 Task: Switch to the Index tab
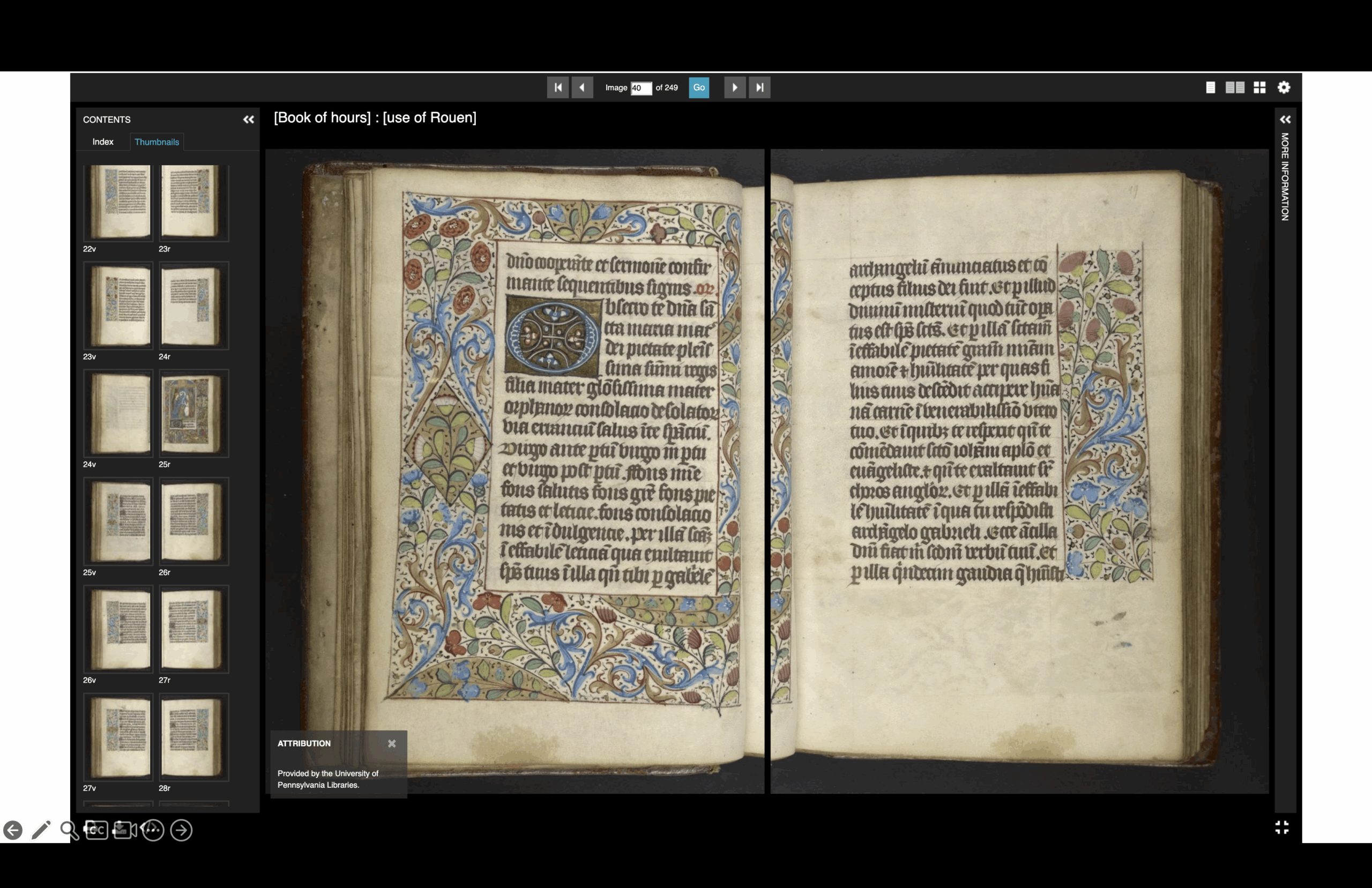pos(102,142)
